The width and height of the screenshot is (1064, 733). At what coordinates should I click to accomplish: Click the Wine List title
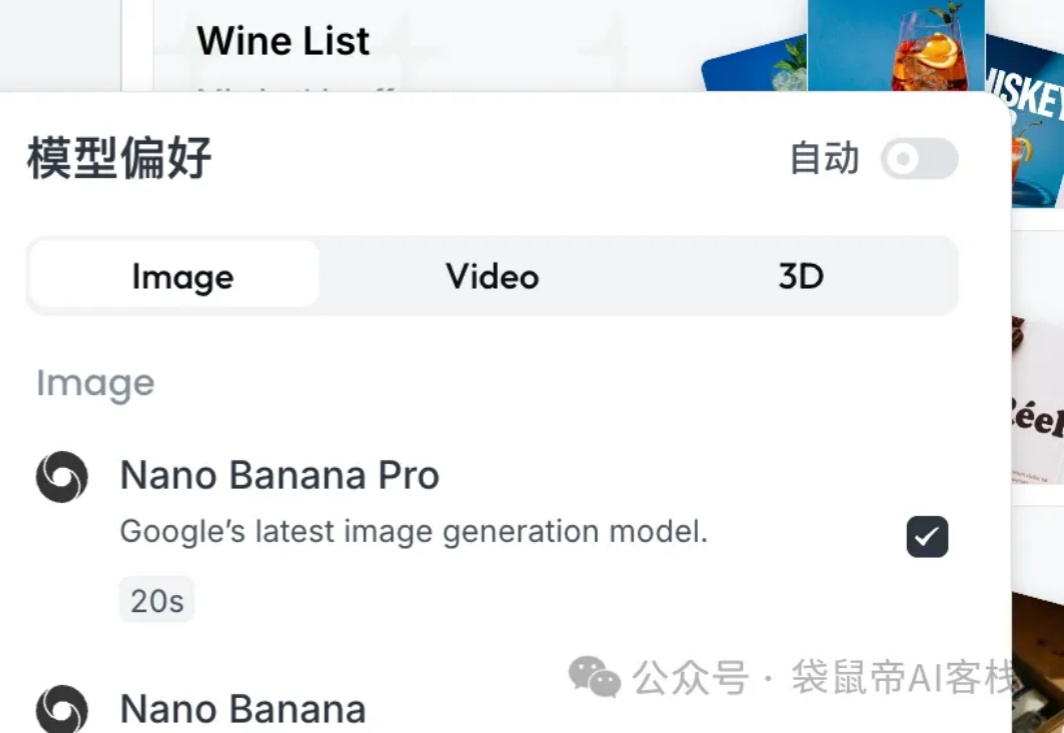[283, 40]
